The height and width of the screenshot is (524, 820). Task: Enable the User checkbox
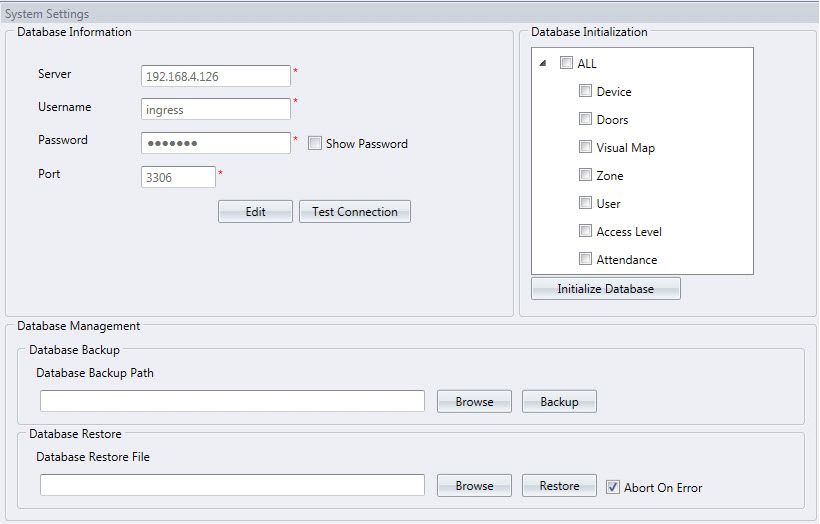point(586,204)
